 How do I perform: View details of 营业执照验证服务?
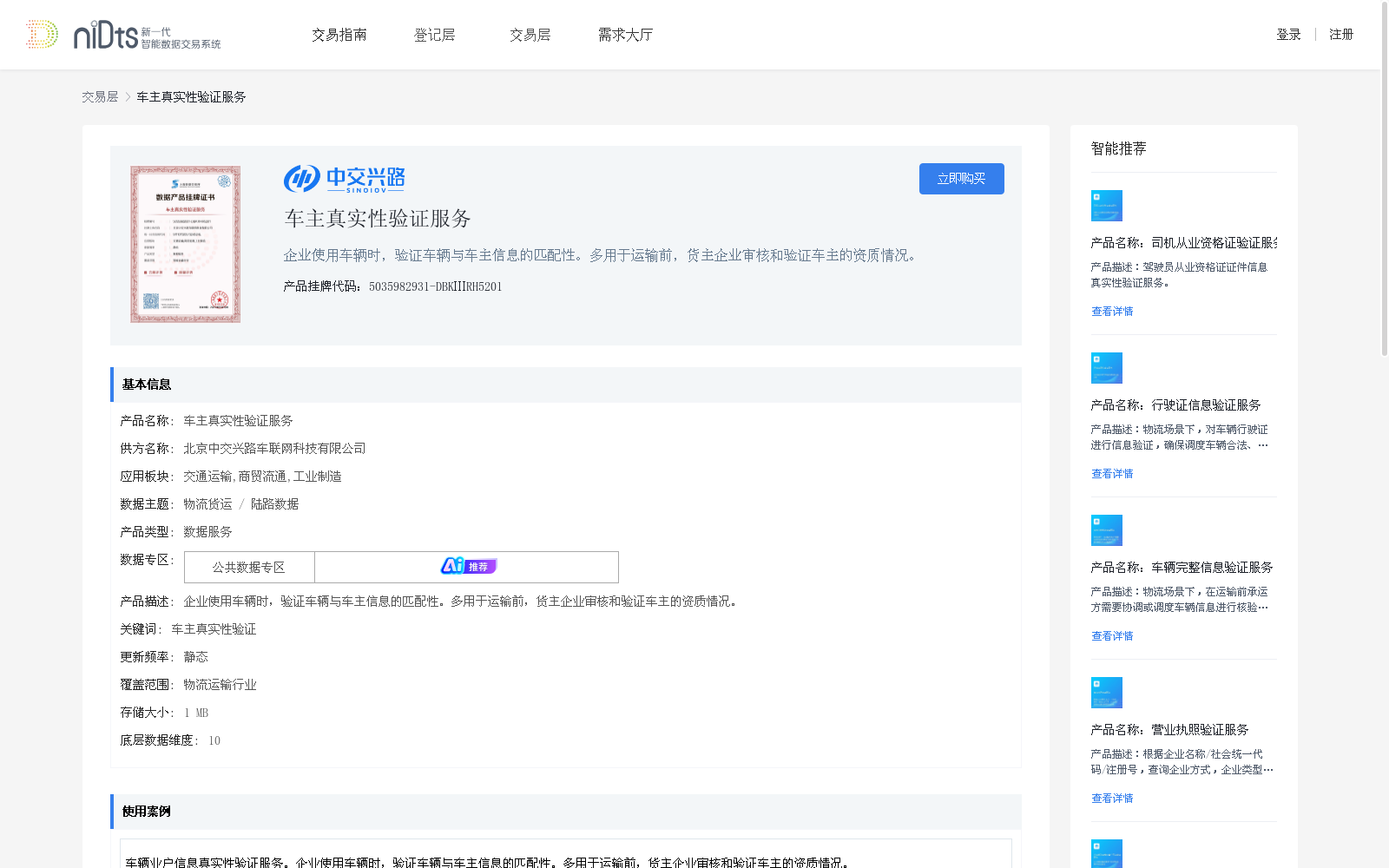point(1112,799)
